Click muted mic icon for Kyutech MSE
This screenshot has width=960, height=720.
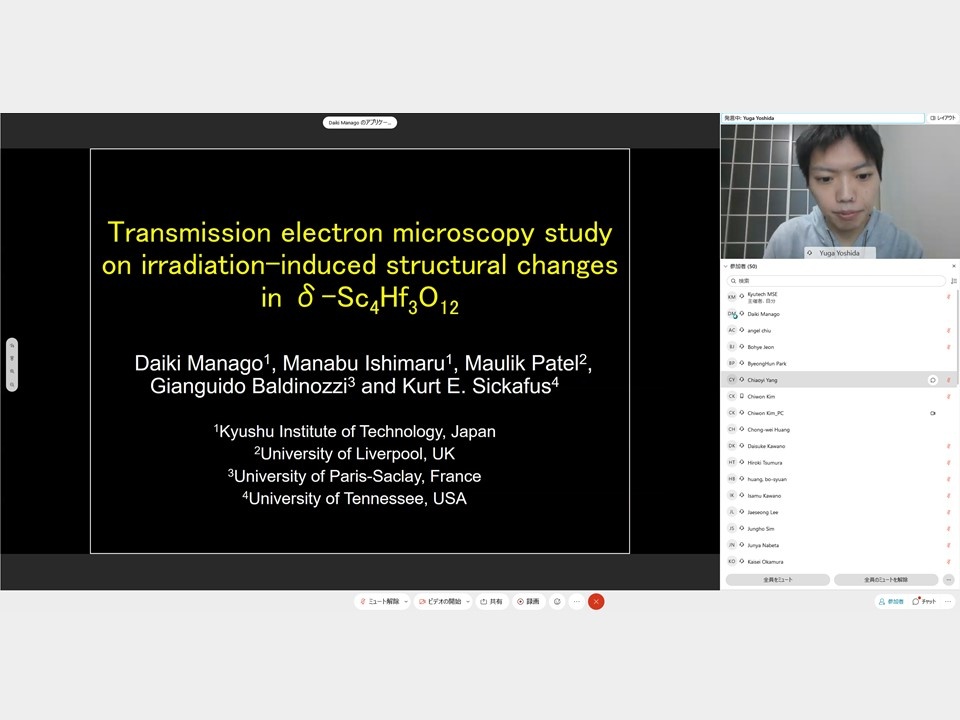coord(948,297)
